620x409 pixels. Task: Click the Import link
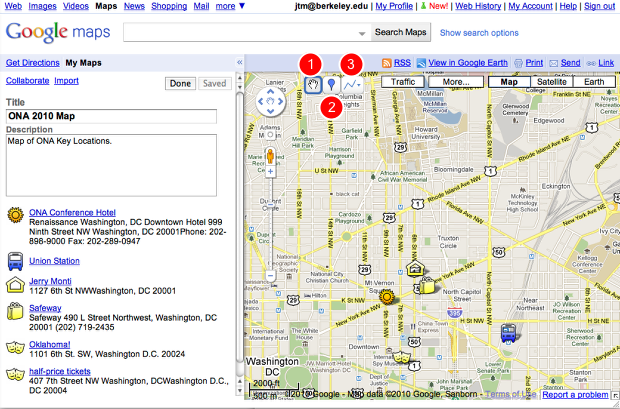66,81
